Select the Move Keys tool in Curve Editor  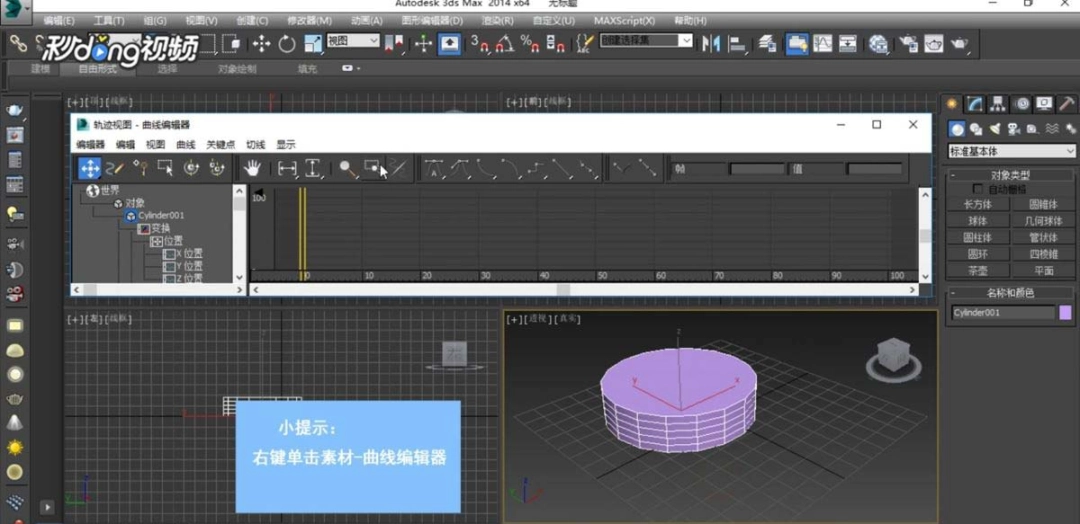pos(90,168)
